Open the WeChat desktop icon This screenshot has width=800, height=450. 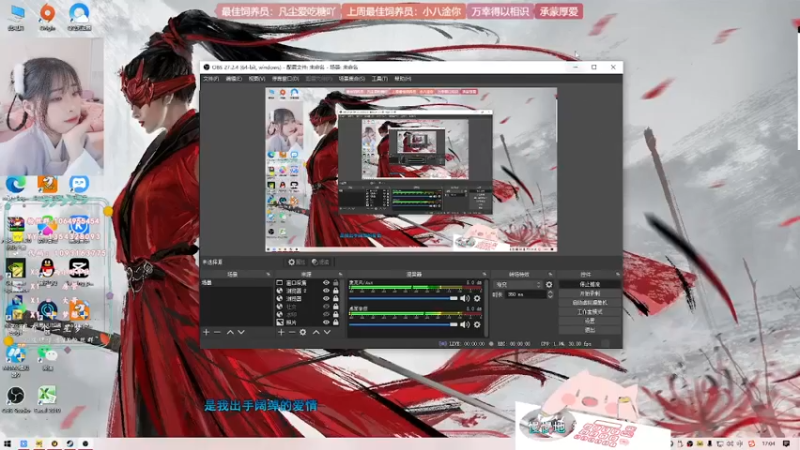pyautogui.click(x=47, y=356)
